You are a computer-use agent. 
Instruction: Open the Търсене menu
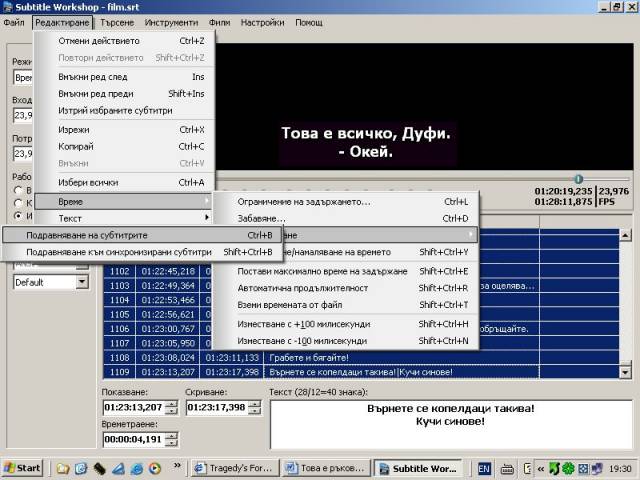click(x=117, y=22)
